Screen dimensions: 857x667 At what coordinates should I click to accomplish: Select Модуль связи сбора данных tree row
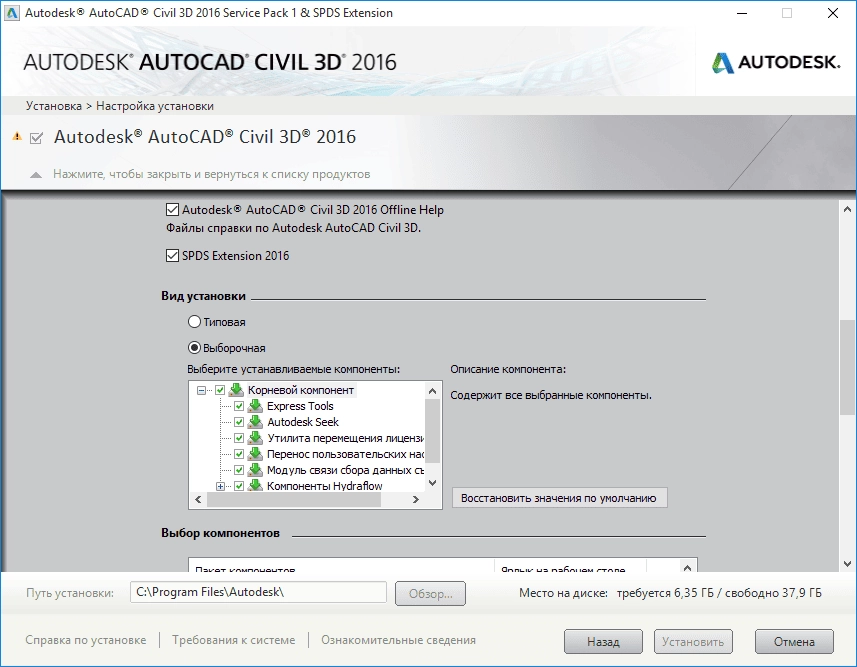345,470
